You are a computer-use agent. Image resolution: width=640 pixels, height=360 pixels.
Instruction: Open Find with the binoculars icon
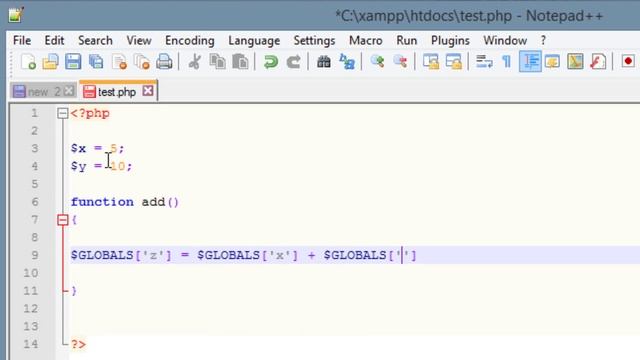[324, 62]
